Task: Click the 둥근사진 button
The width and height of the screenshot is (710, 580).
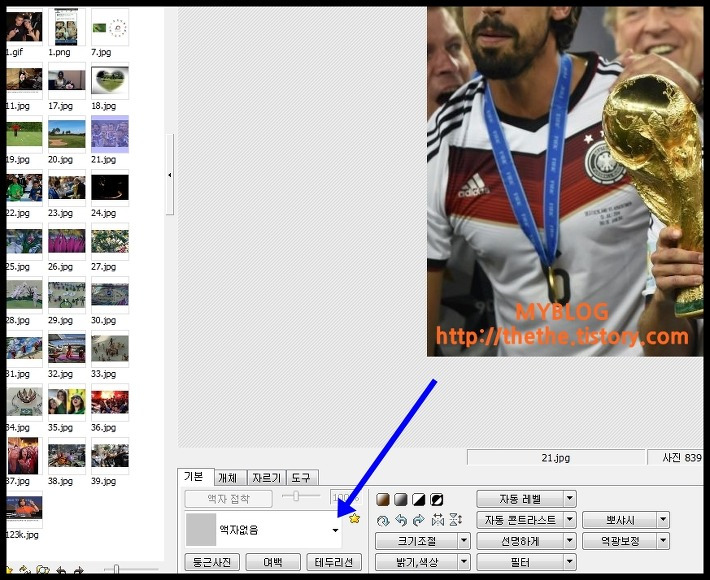Action: (x=212, y=562)
